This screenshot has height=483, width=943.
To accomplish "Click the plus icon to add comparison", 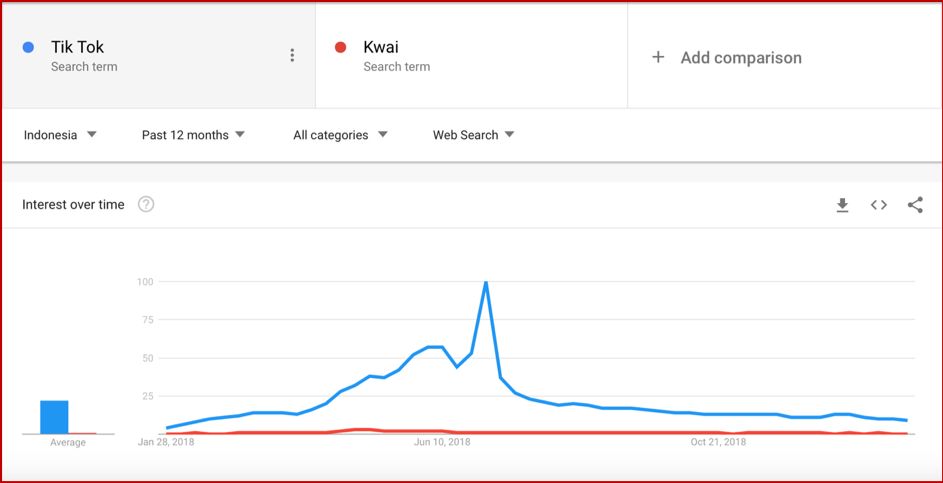I will pyautogui.click(x=658, y=57).
